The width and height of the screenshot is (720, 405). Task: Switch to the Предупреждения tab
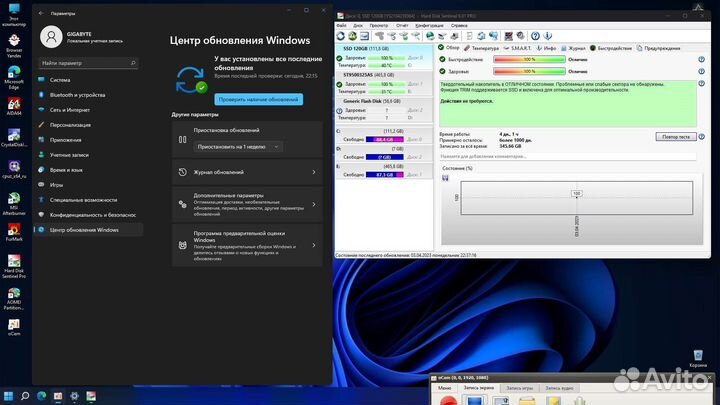coord(658,48)
